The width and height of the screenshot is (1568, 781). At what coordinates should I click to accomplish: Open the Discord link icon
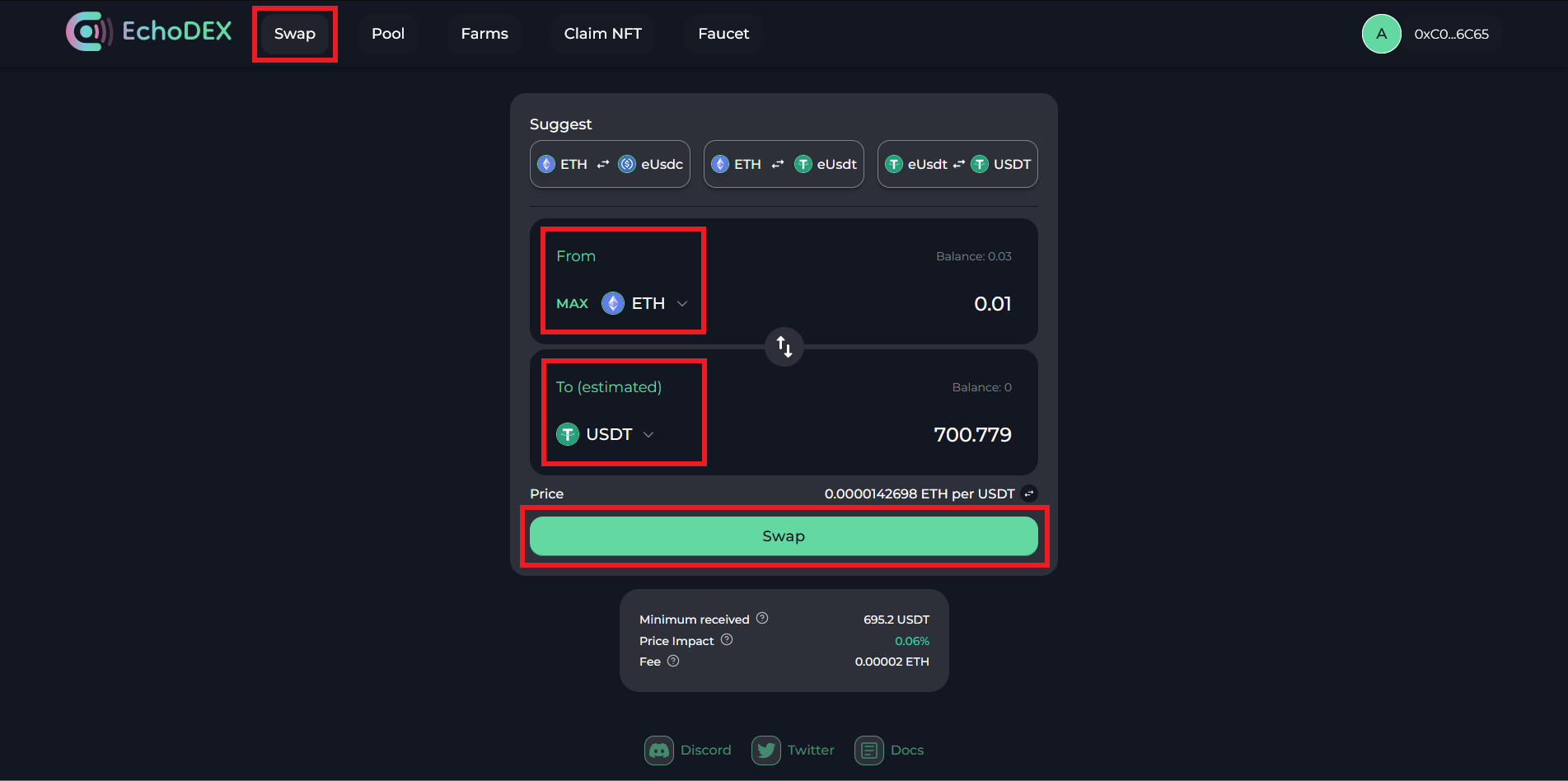[x=658, y=751]
